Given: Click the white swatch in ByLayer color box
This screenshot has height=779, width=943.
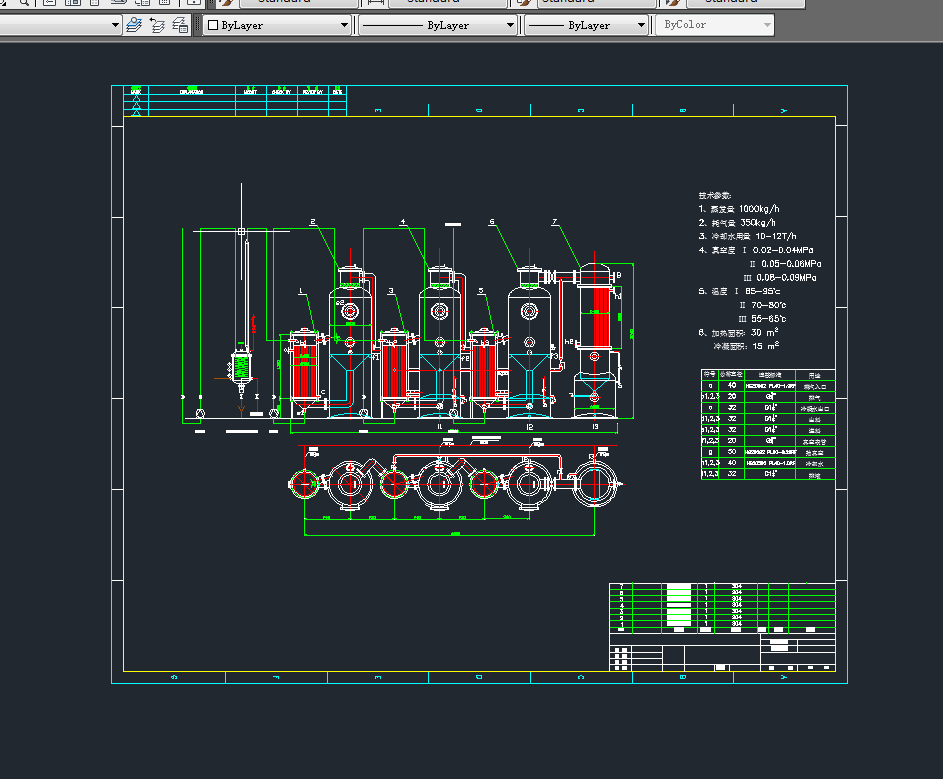Looking at the screenshot, I should 213,25.
